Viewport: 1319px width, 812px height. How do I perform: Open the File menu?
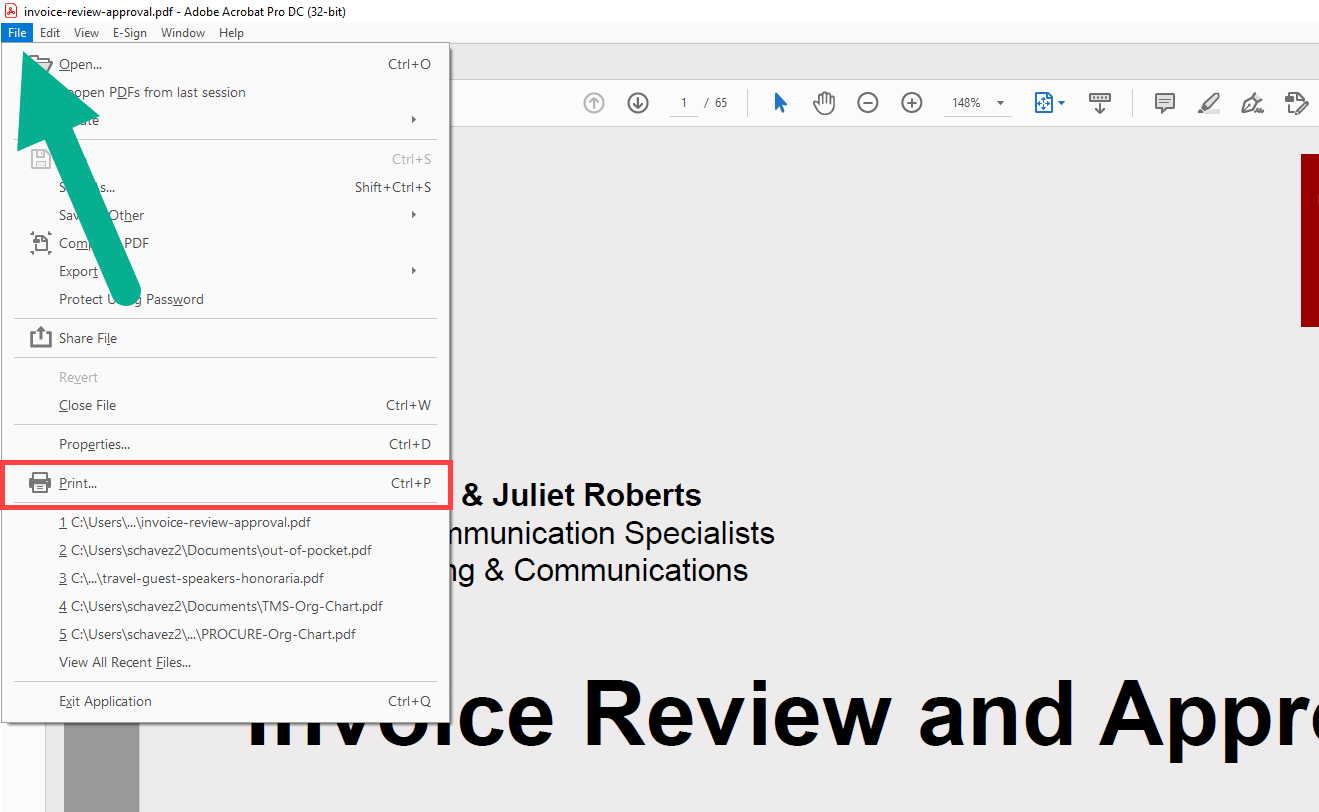(17, 33)
